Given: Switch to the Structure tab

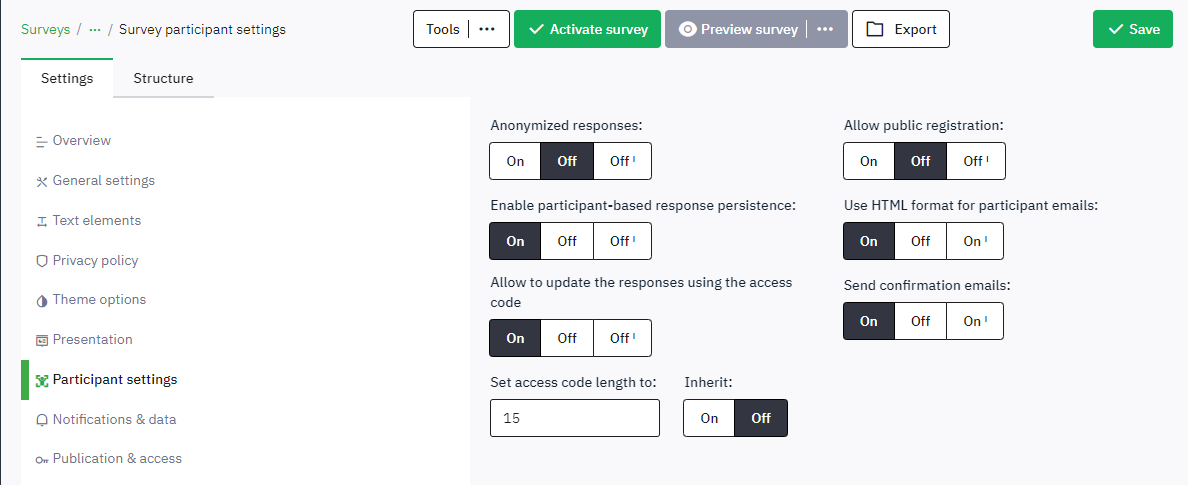Looking at the screenshot, I should click(163, 78).
